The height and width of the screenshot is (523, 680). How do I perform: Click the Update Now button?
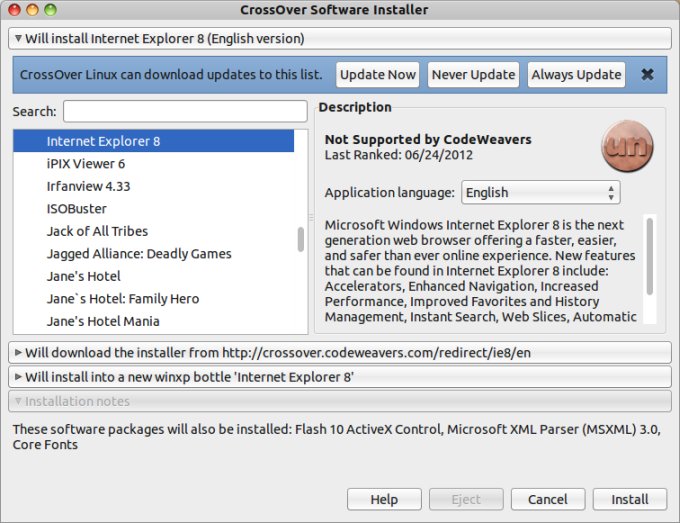378,75
